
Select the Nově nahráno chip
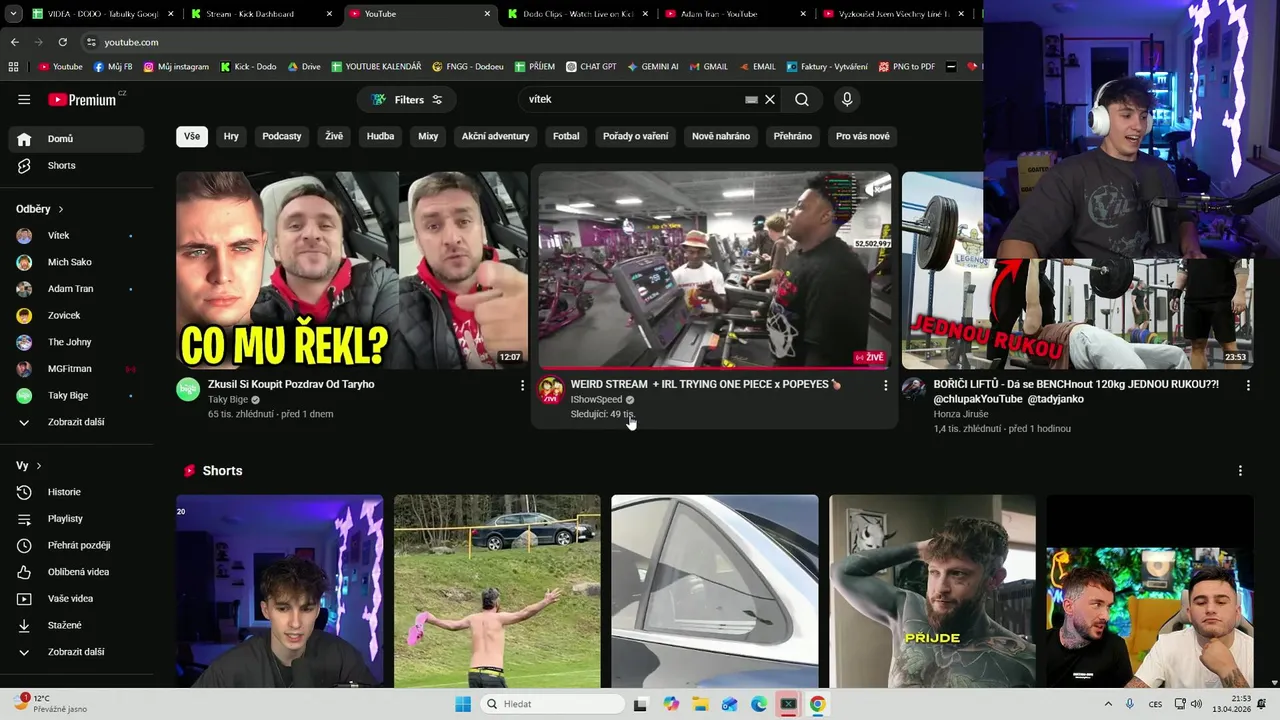[721, 136]
